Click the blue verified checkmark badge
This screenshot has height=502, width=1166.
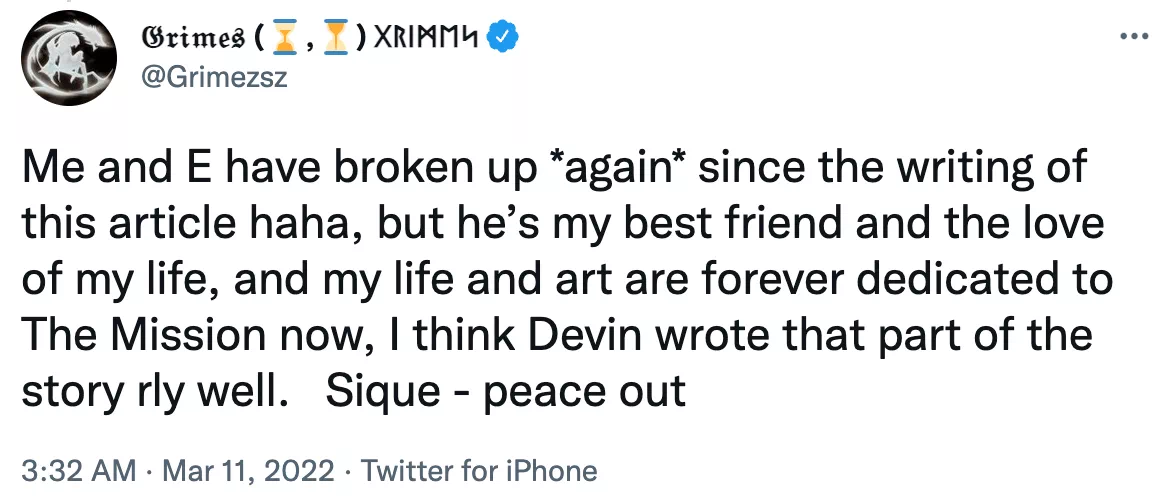click(x=503, y=37)
